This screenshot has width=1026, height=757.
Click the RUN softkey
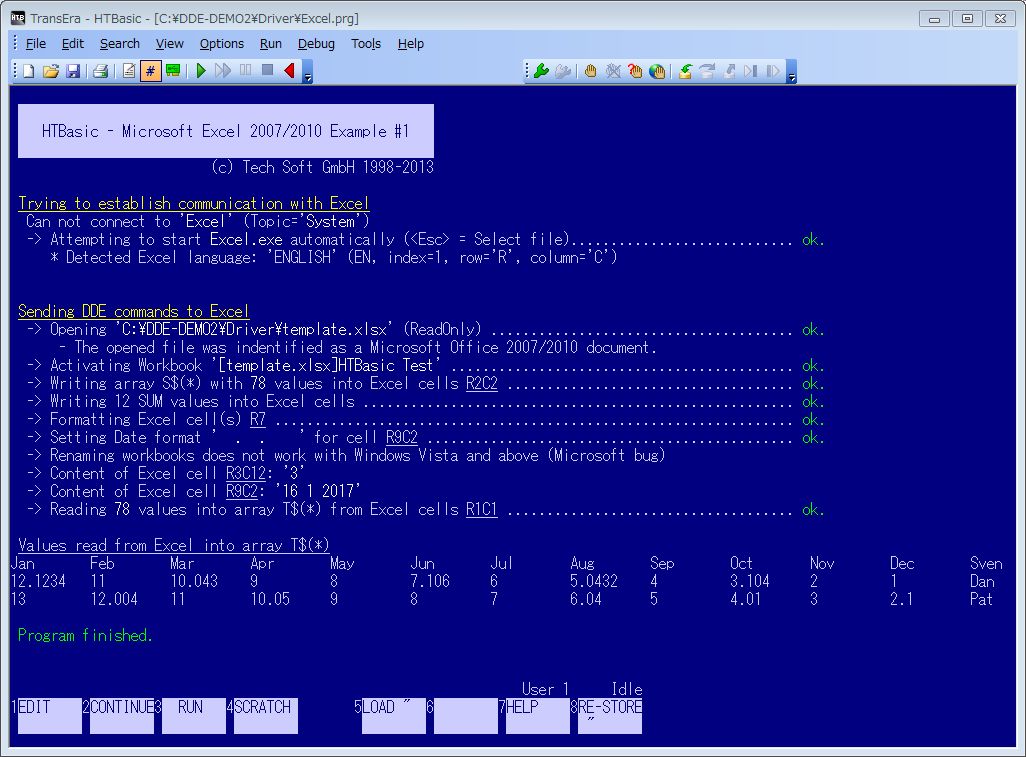pyautogui.click(x=194, y=715)
